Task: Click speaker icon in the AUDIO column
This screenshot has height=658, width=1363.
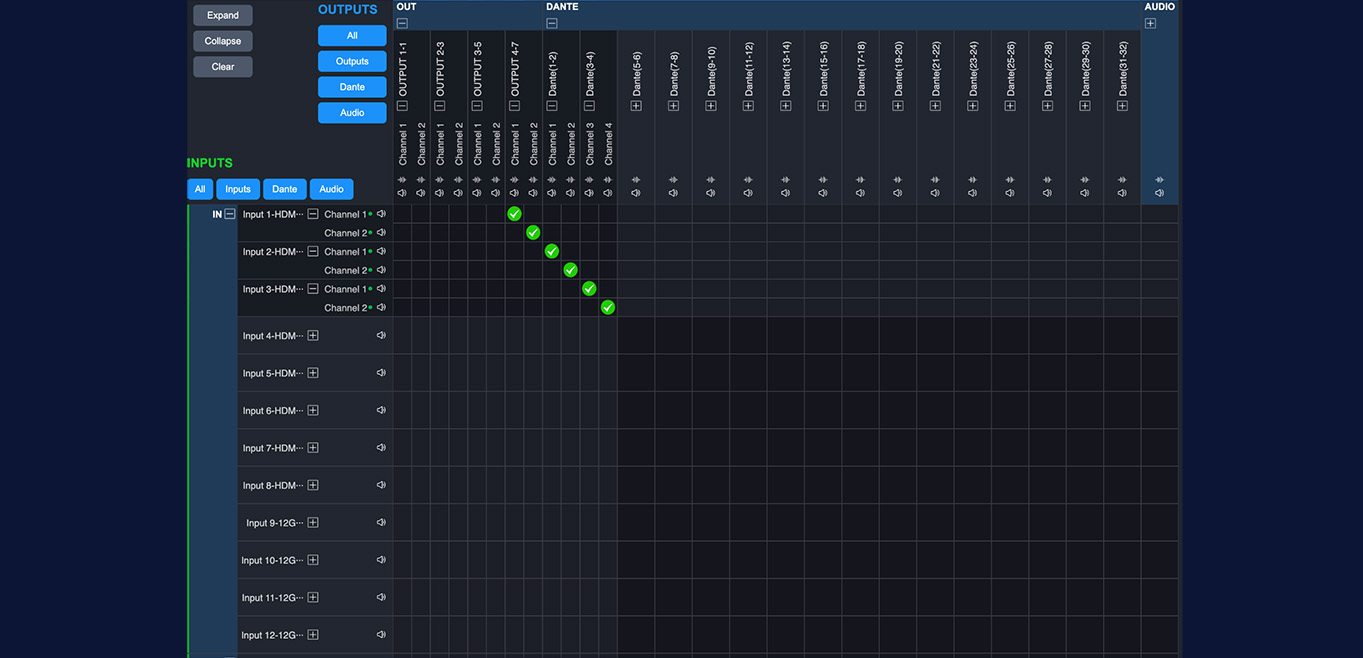Action: coord(1159,193)
